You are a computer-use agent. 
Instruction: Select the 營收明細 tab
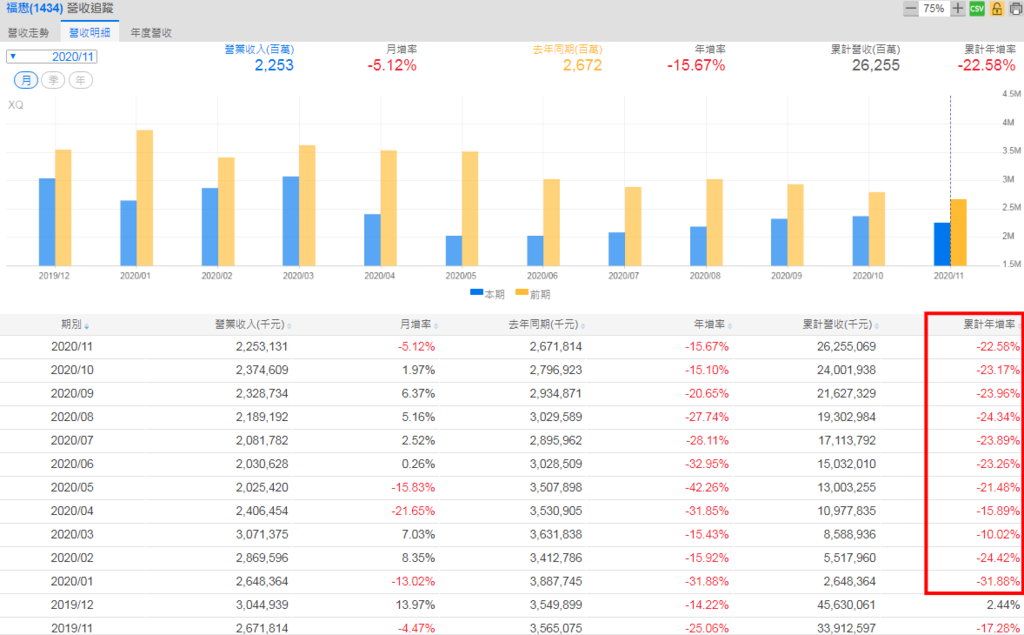(x=89, y=33)
